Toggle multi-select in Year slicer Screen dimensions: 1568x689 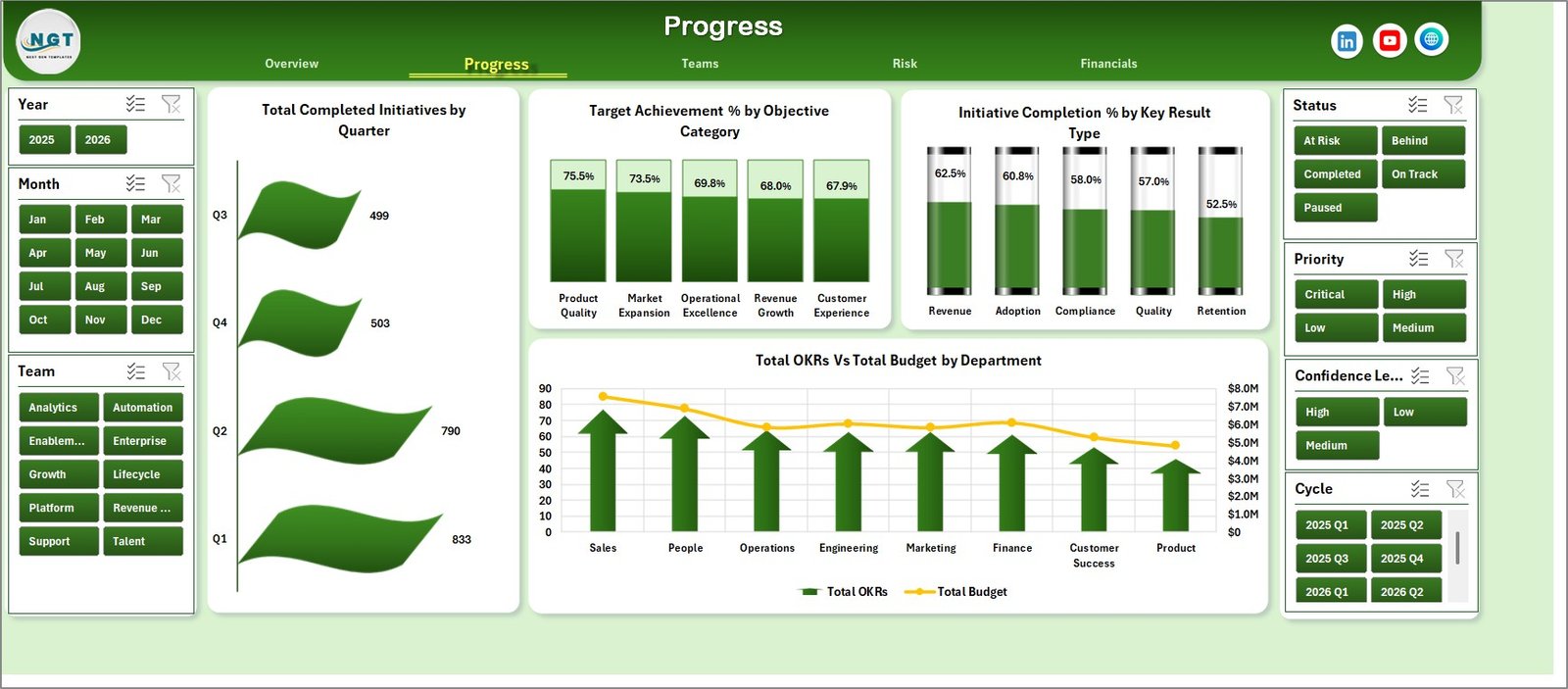tap(135, 104)
